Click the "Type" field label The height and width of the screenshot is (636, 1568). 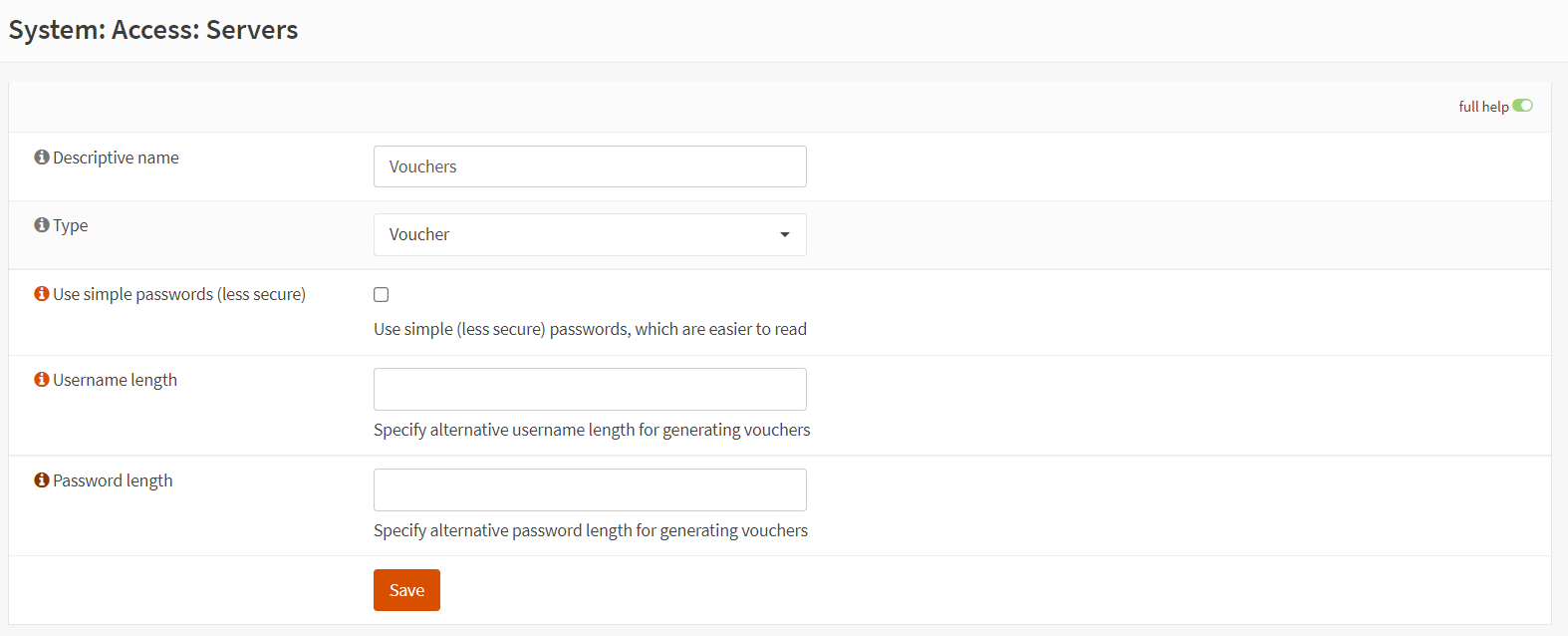(71, 225)
